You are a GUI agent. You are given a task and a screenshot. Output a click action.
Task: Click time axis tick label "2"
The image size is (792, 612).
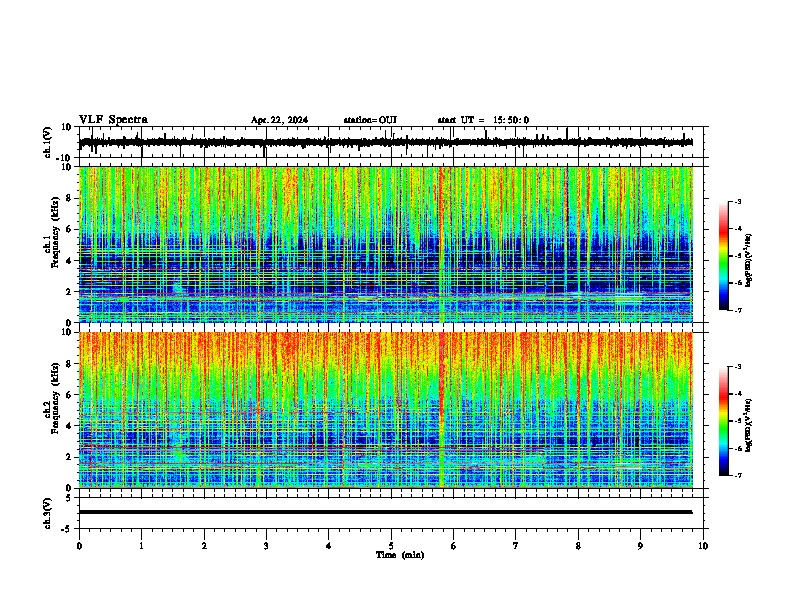pos(204,546)
